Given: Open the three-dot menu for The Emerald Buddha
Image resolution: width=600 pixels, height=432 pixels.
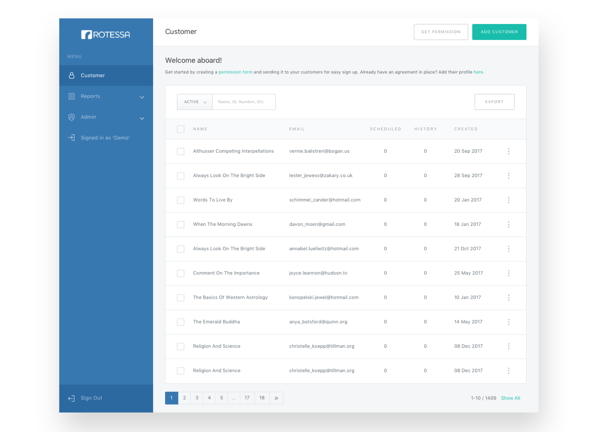Looking at the screenshot, I should click(x=509, y=322).
